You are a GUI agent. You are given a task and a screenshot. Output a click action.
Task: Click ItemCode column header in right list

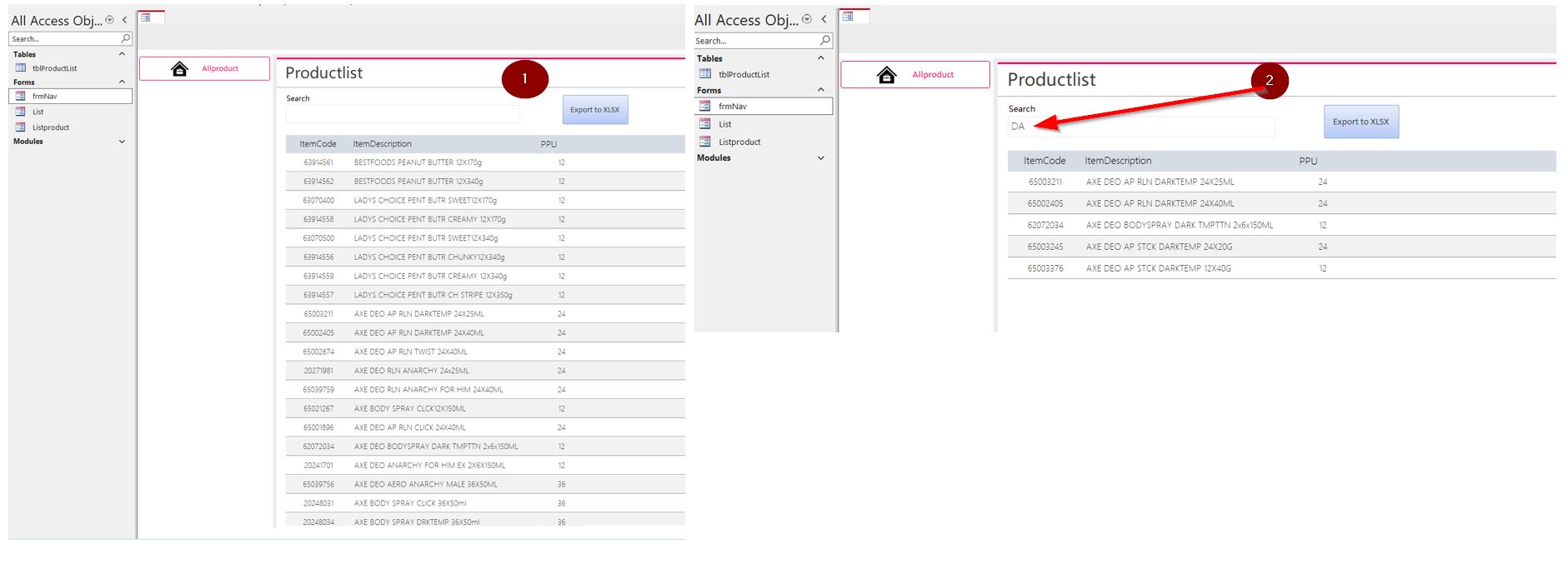1044,161
